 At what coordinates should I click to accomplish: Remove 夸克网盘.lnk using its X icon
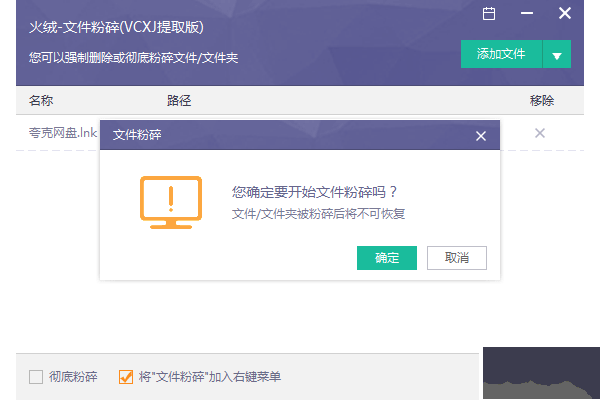coord(540,133)
